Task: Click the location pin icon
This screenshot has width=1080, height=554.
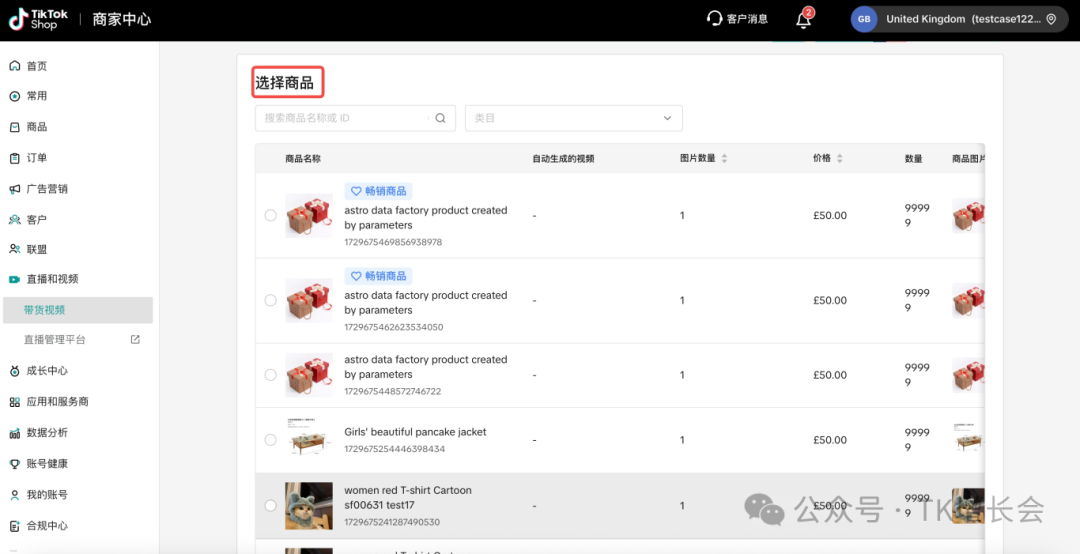Action: click(1051, 19)
